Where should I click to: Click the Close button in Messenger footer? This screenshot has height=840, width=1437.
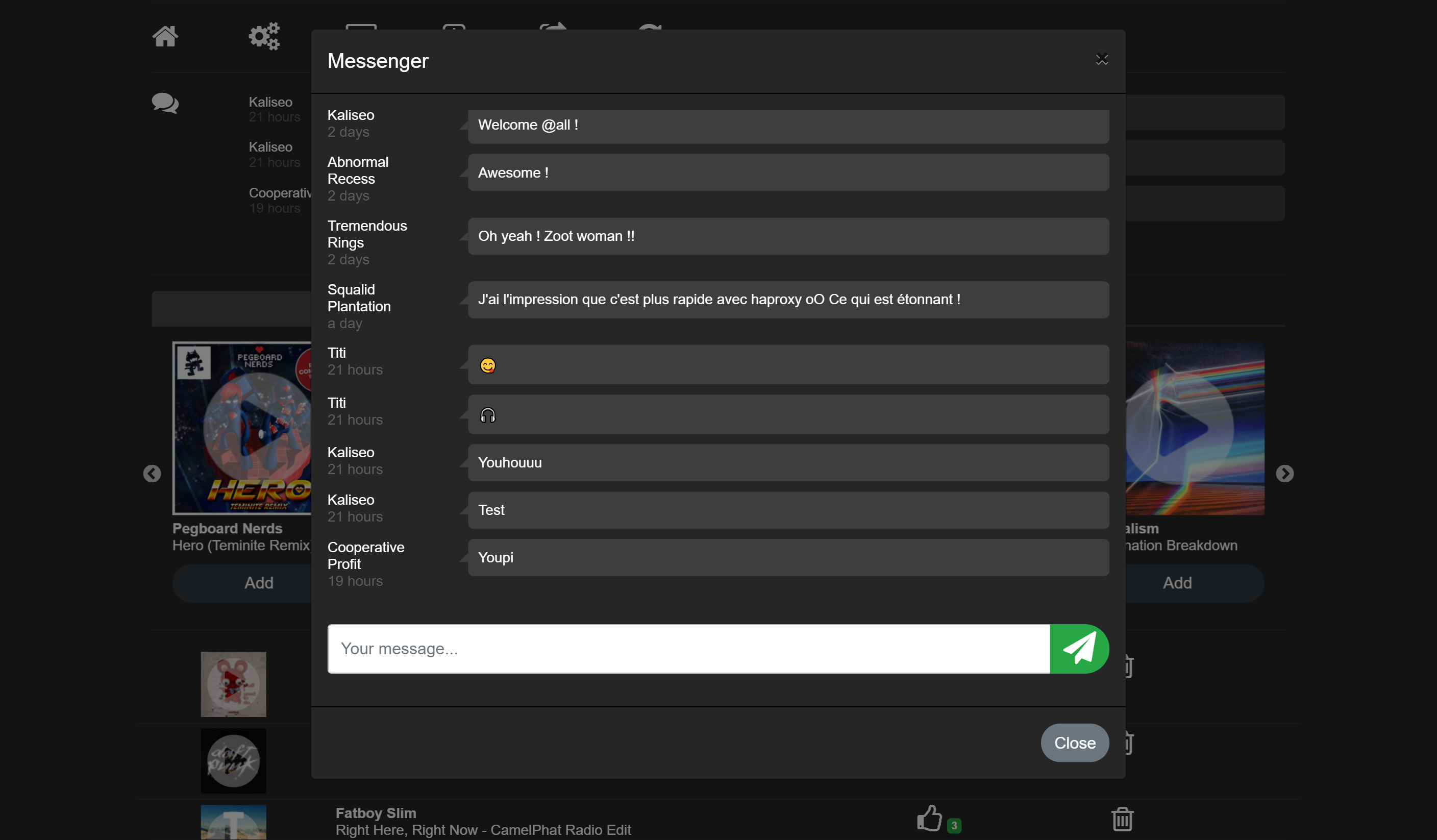point(1074,743)
